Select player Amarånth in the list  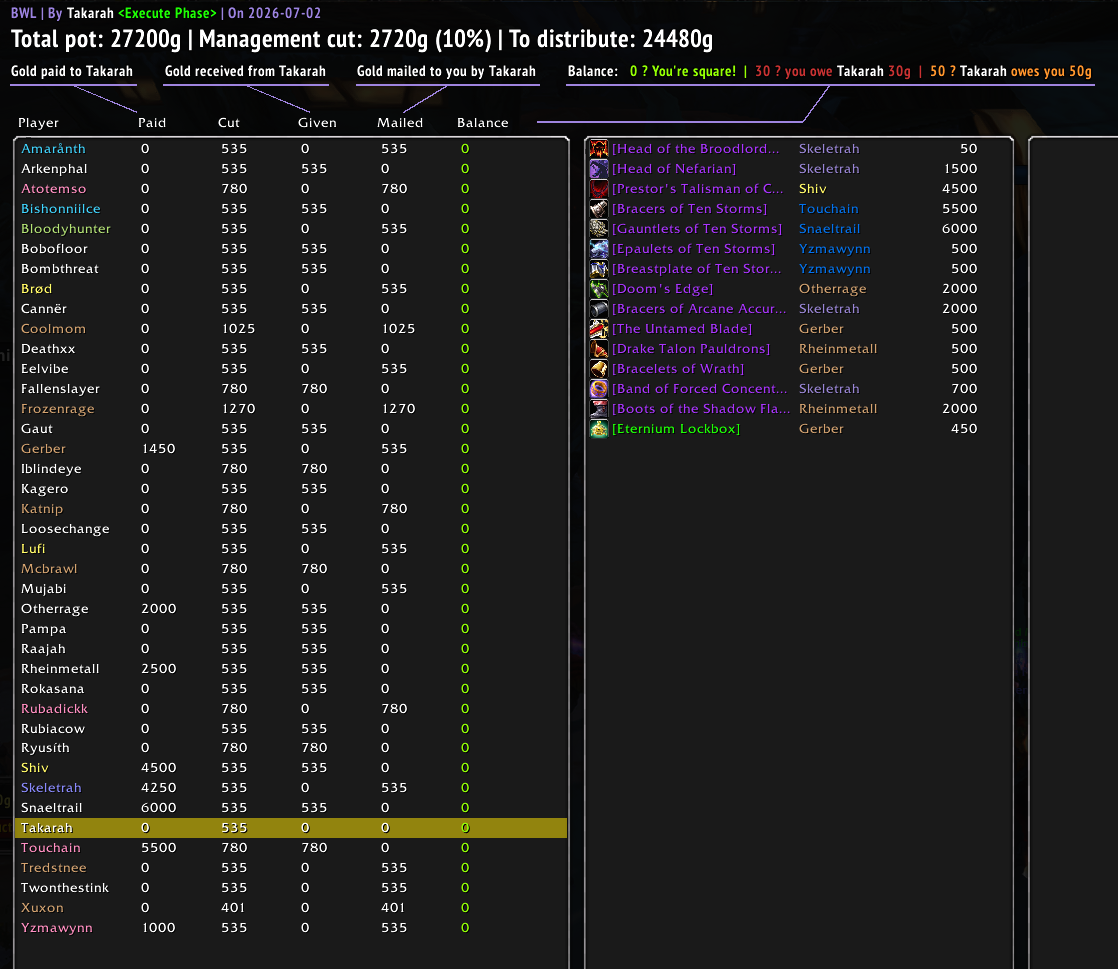point(53,148)
